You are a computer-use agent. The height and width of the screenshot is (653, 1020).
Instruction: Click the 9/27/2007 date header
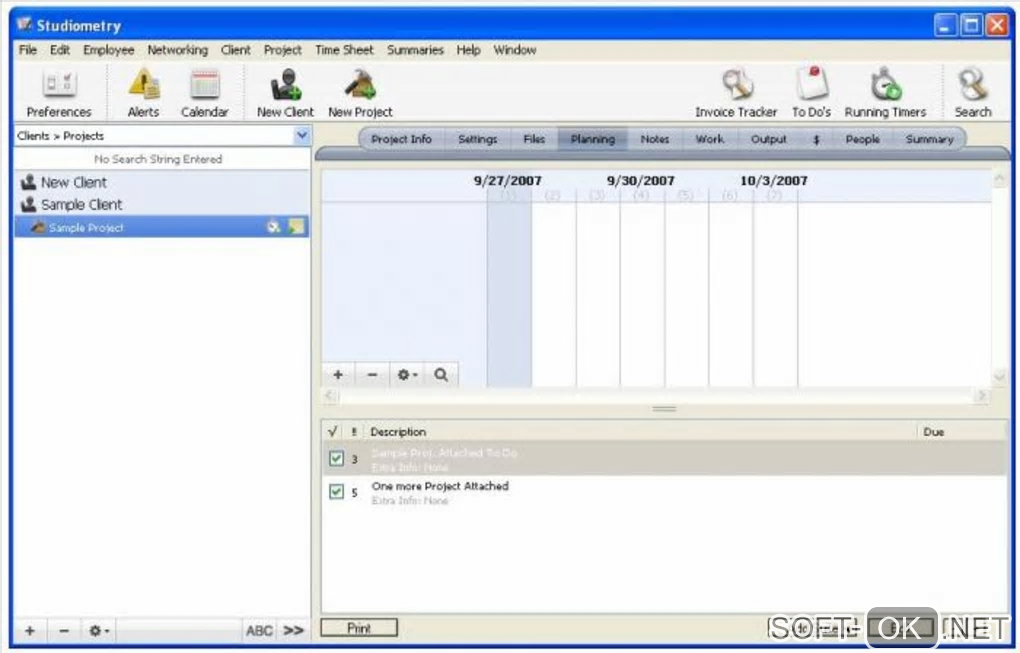tap(507, 180)
